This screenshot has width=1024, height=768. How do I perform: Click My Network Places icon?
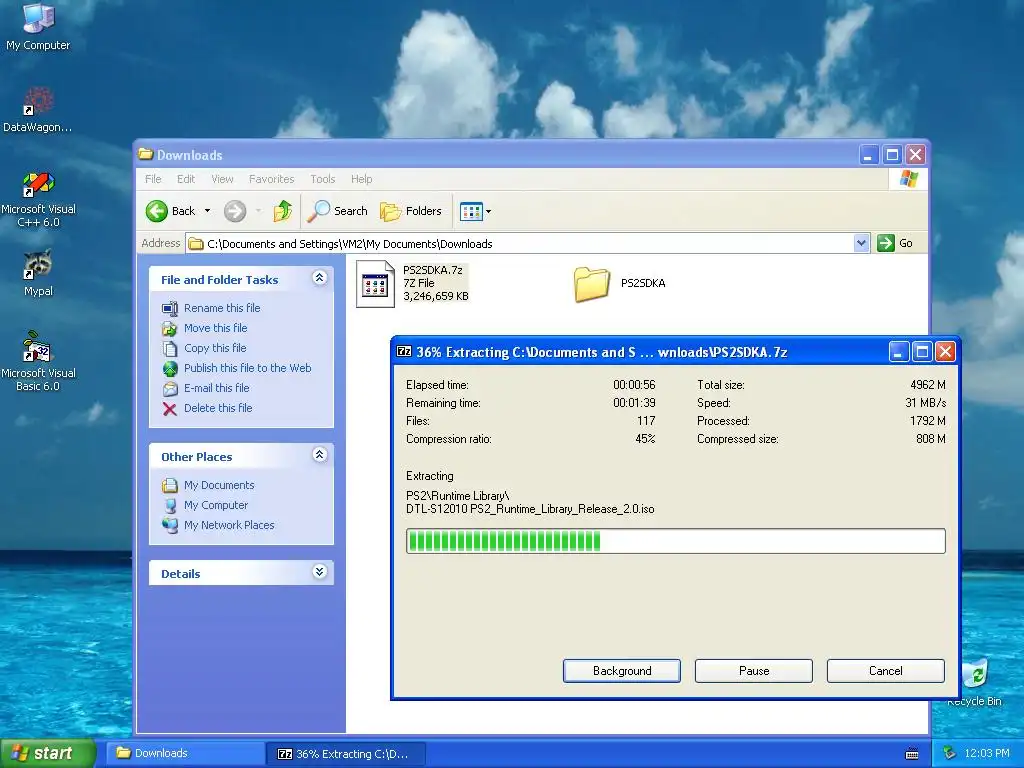[170, 525]
